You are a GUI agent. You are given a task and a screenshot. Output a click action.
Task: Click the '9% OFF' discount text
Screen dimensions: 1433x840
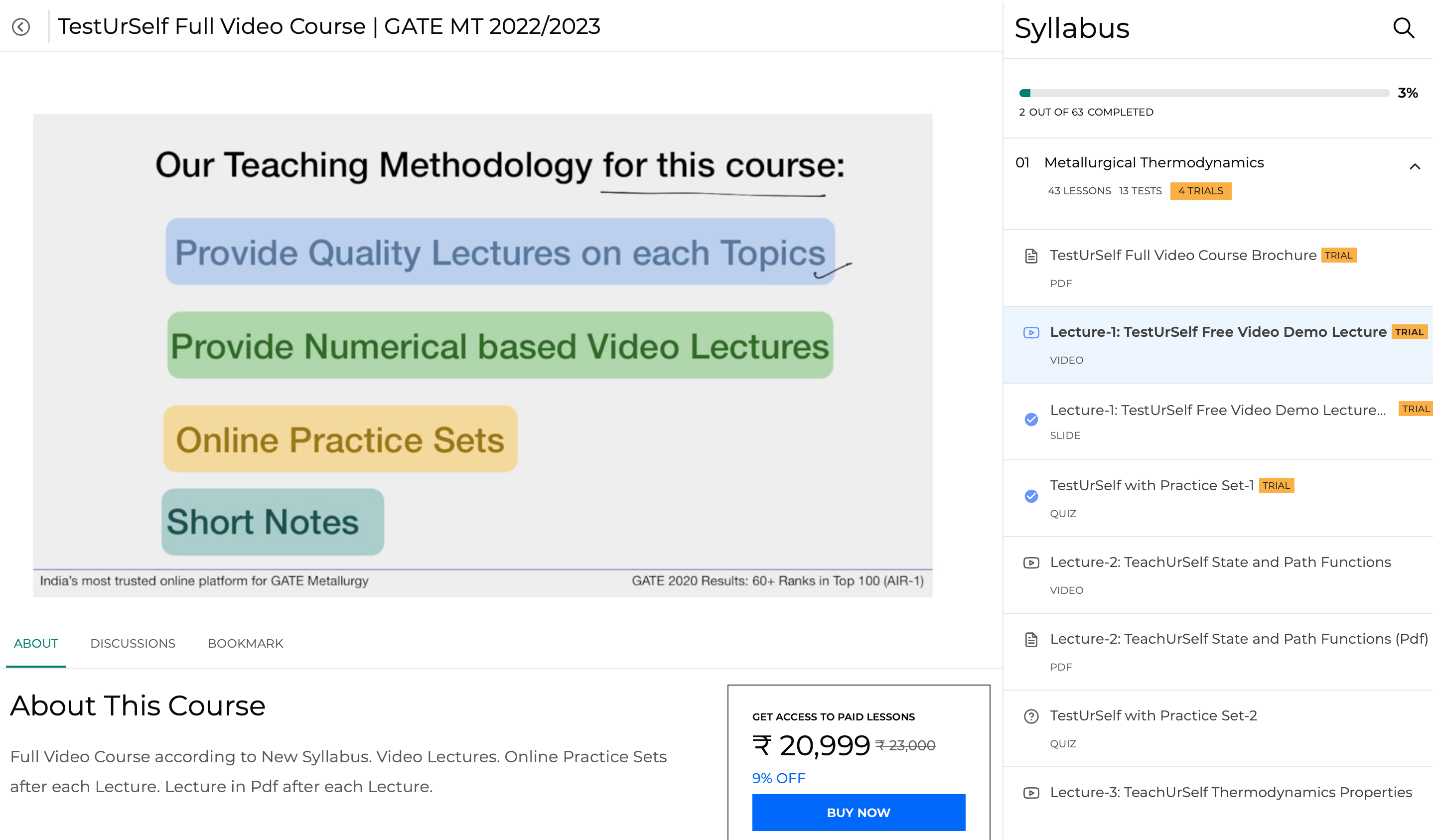coord(778,778)
